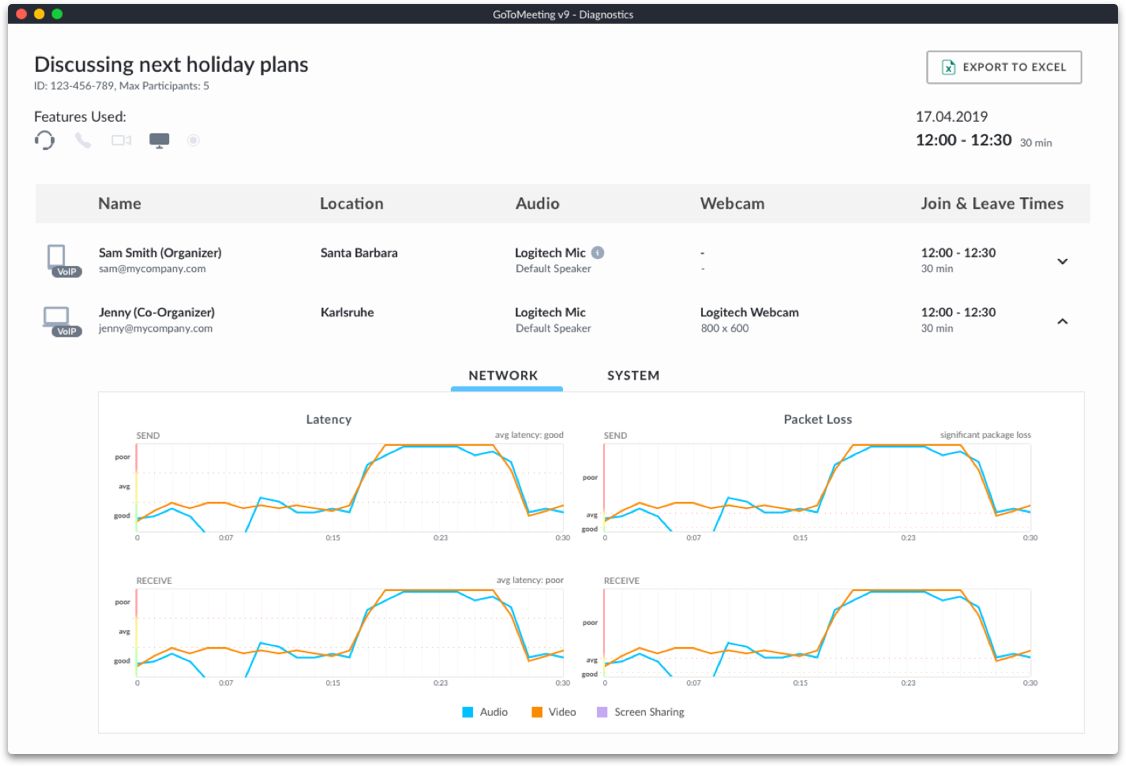The height and width of the screenshot is (766, 1126).
Task: Toggle the Audio legend blue swatch
Action: (467, 712)
